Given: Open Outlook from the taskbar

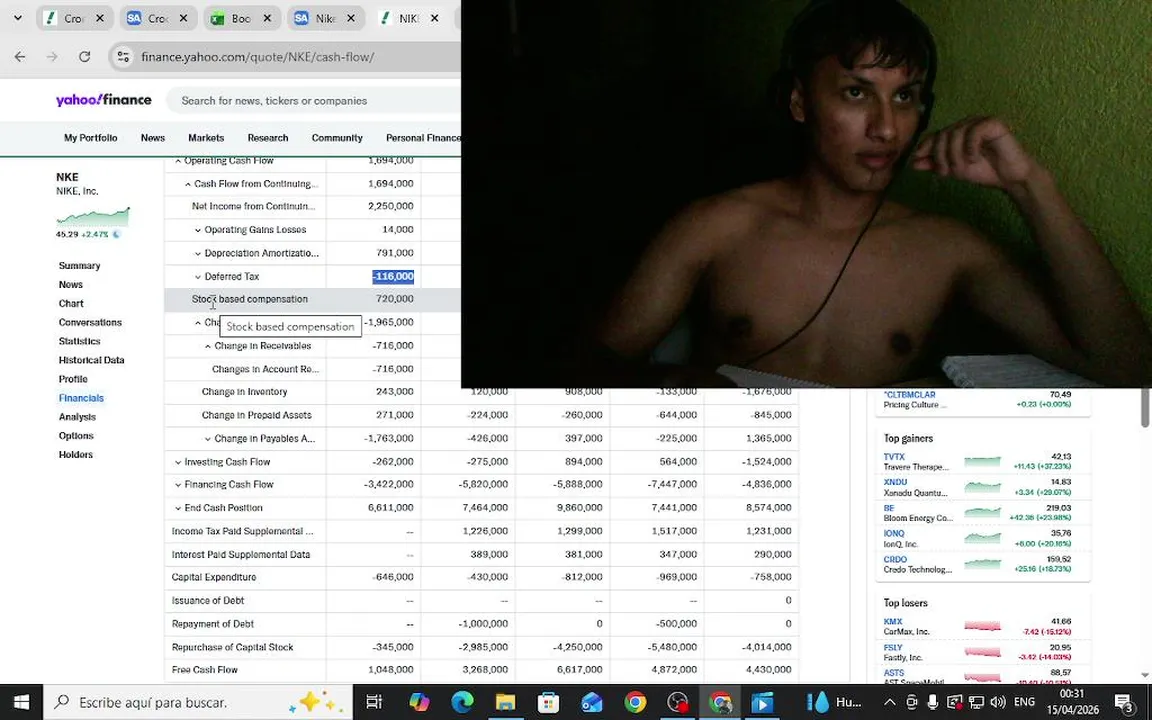Looking at the screenshot, I should [x=591, y=702].
